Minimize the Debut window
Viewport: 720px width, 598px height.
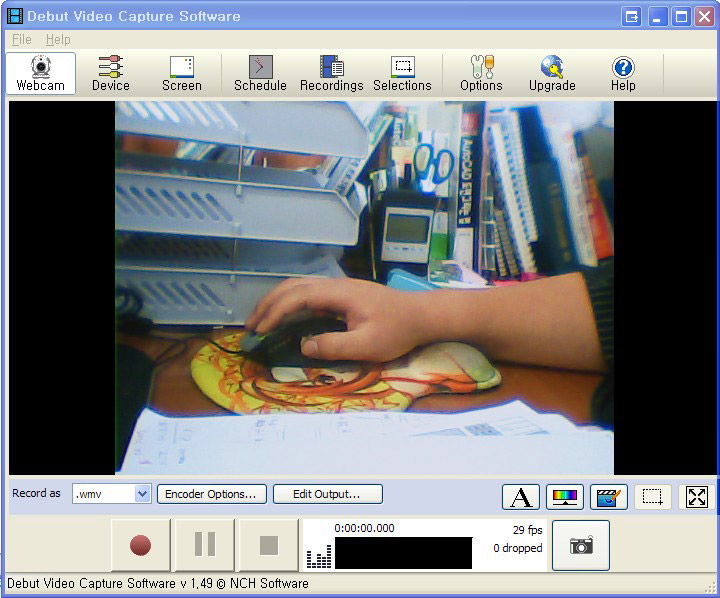(658, 17)
